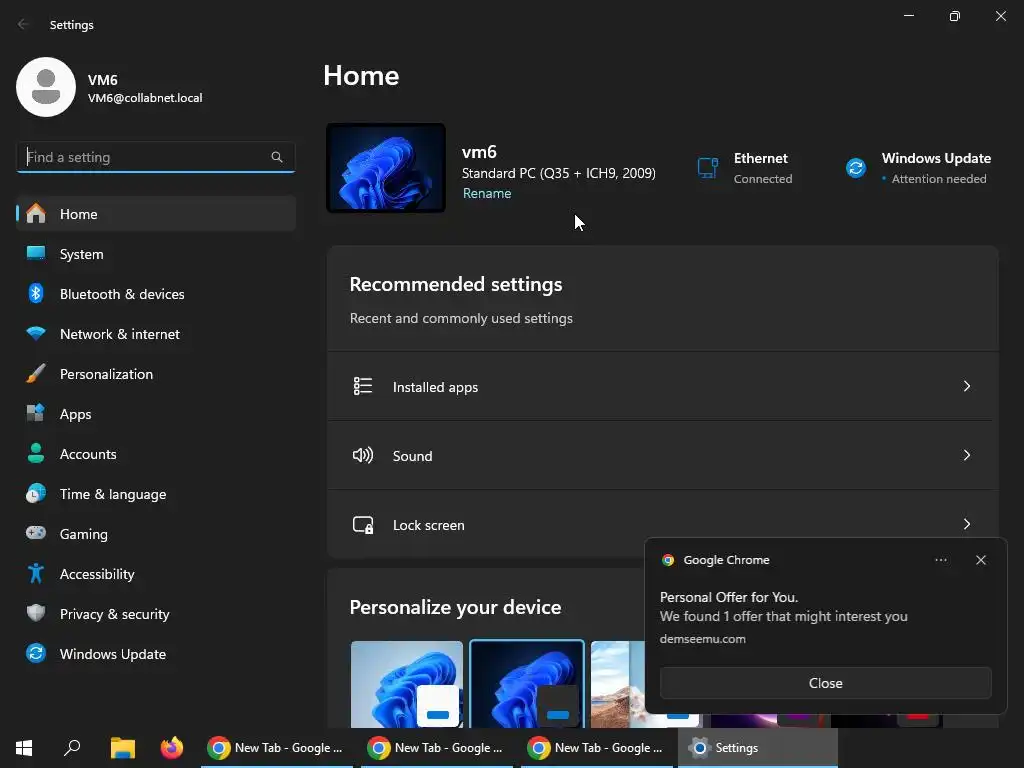Click the Accessibility figure icon
Screen dimensions: 1024x768
point(36,573)
